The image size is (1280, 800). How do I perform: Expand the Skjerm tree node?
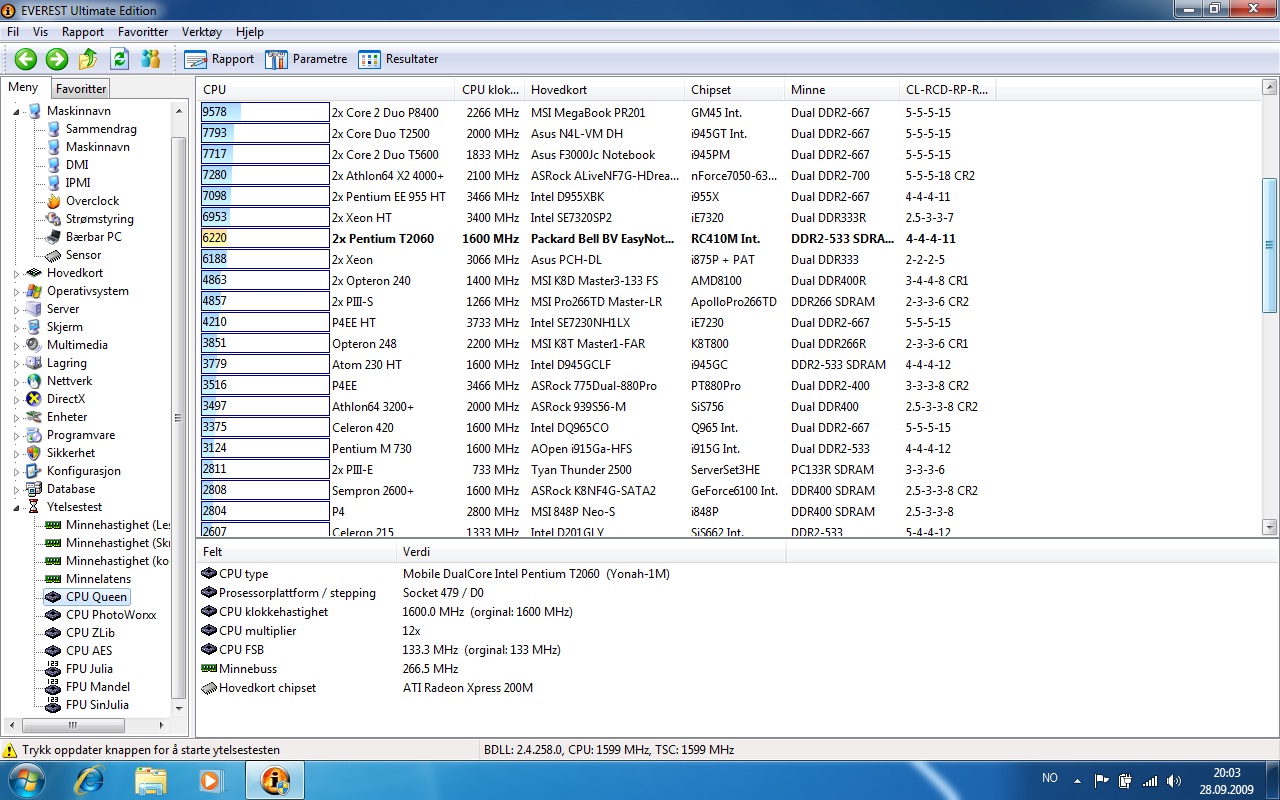click(x=16, y=327)
